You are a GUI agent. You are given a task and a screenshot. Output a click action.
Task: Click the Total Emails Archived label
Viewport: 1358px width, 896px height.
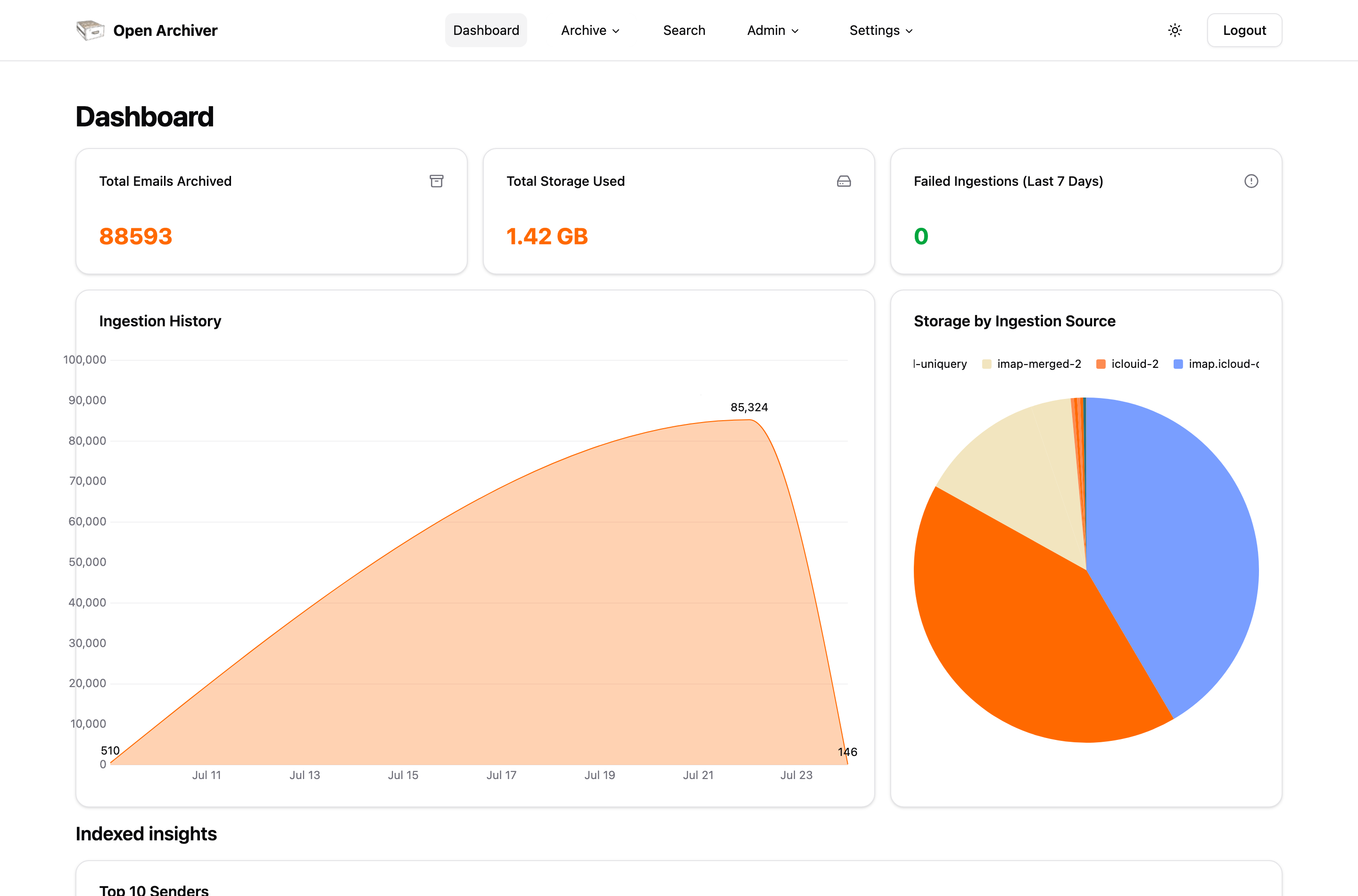(165, 181)
